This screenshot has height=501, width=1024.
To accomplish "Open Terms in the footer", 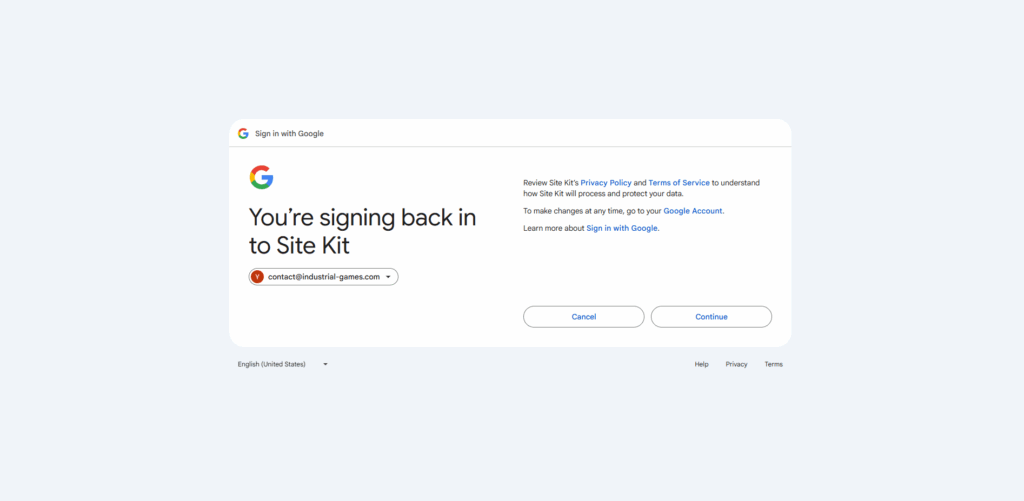I will 774,364.
